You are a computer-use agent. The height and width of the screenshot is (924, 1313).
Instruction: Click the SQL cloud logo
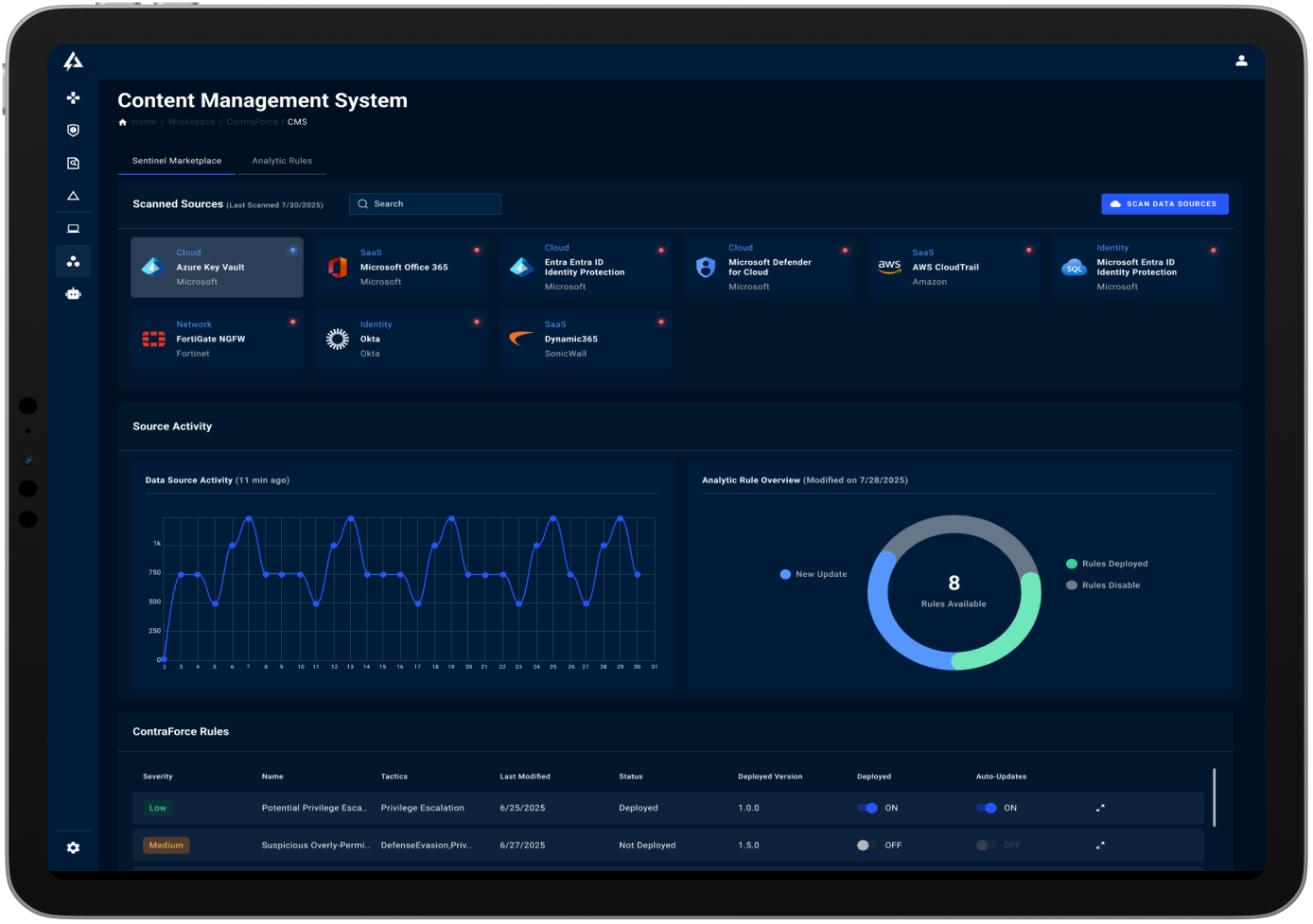point(1074,268)
